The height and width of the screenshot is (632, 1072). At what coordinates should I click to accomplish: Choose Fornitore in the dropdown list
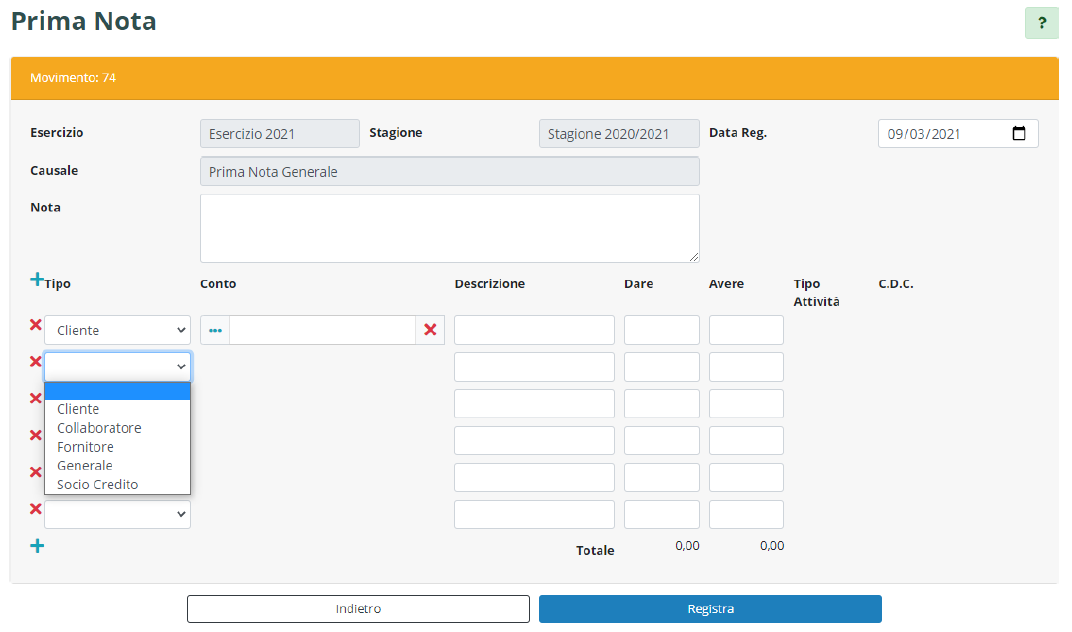[x=85, y=447]
